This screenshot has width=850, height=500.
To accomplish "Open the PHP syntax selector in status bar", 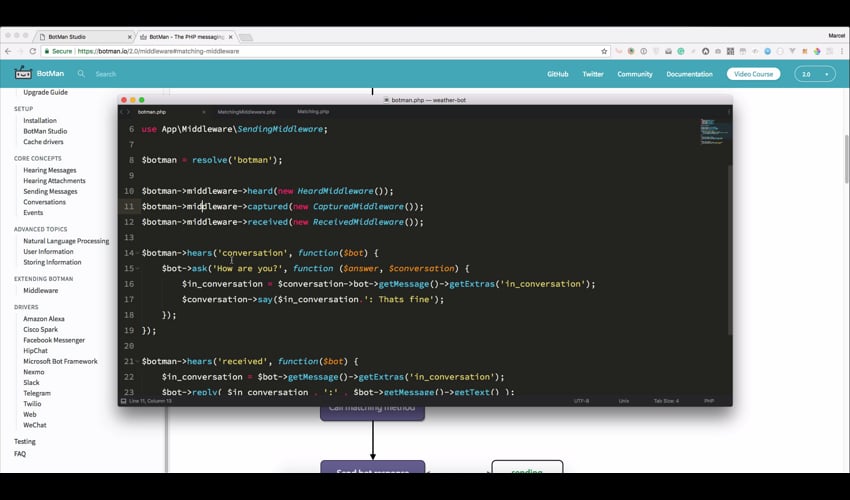I will [x=709, y=401].
